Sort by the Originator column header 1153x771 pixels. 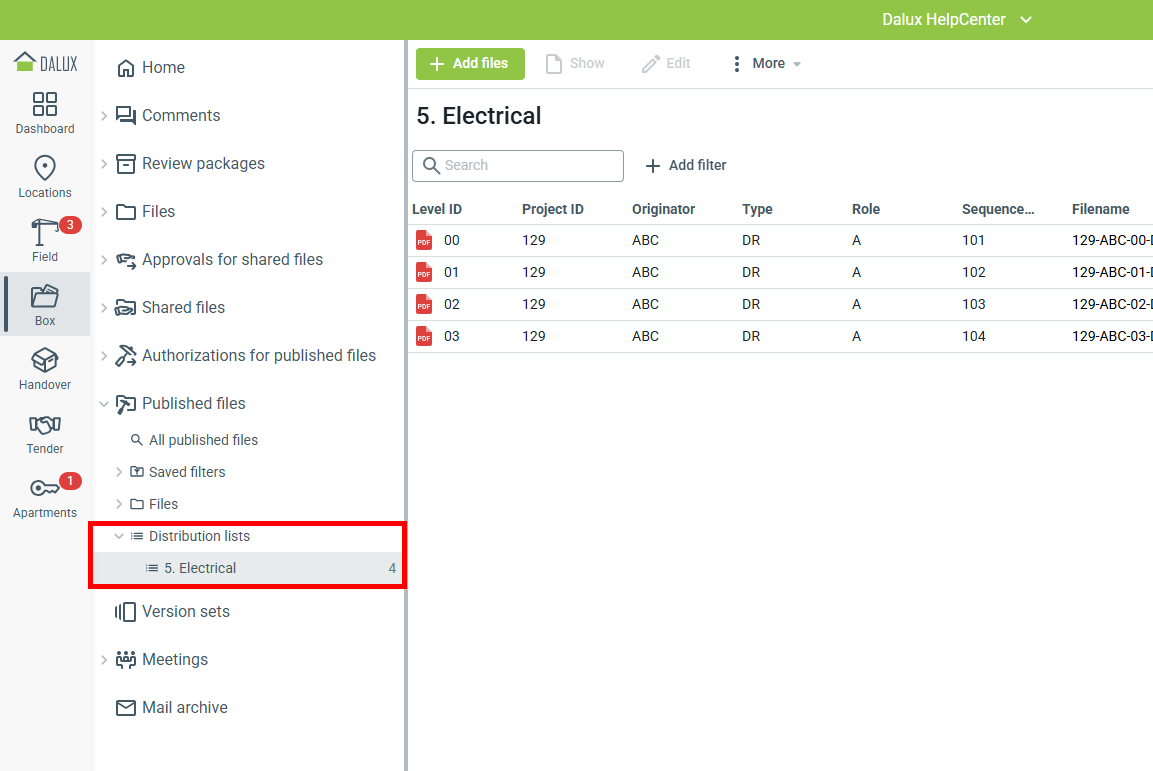pos(663,209)
